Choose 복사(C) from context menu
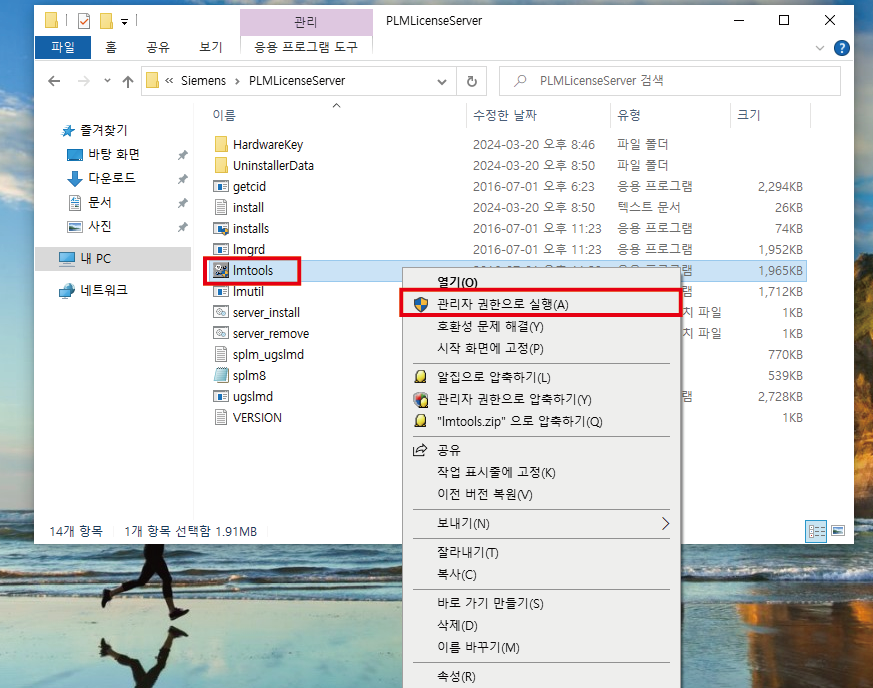 541,574
